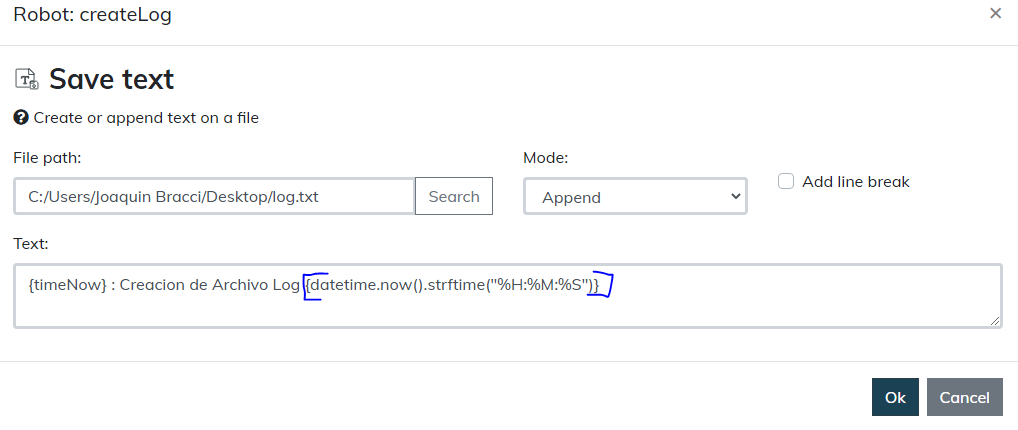Click the "Robot: createLog" dialog title
The width and height of the screenshot is (1018, 430).
click(92, 15)
